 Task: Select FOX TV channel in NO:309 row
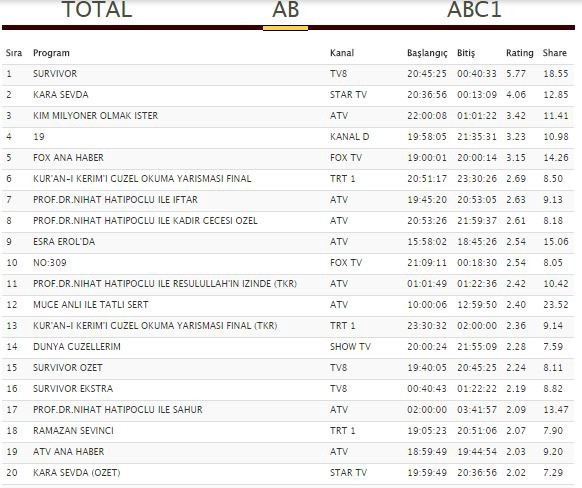pos(346,262)
